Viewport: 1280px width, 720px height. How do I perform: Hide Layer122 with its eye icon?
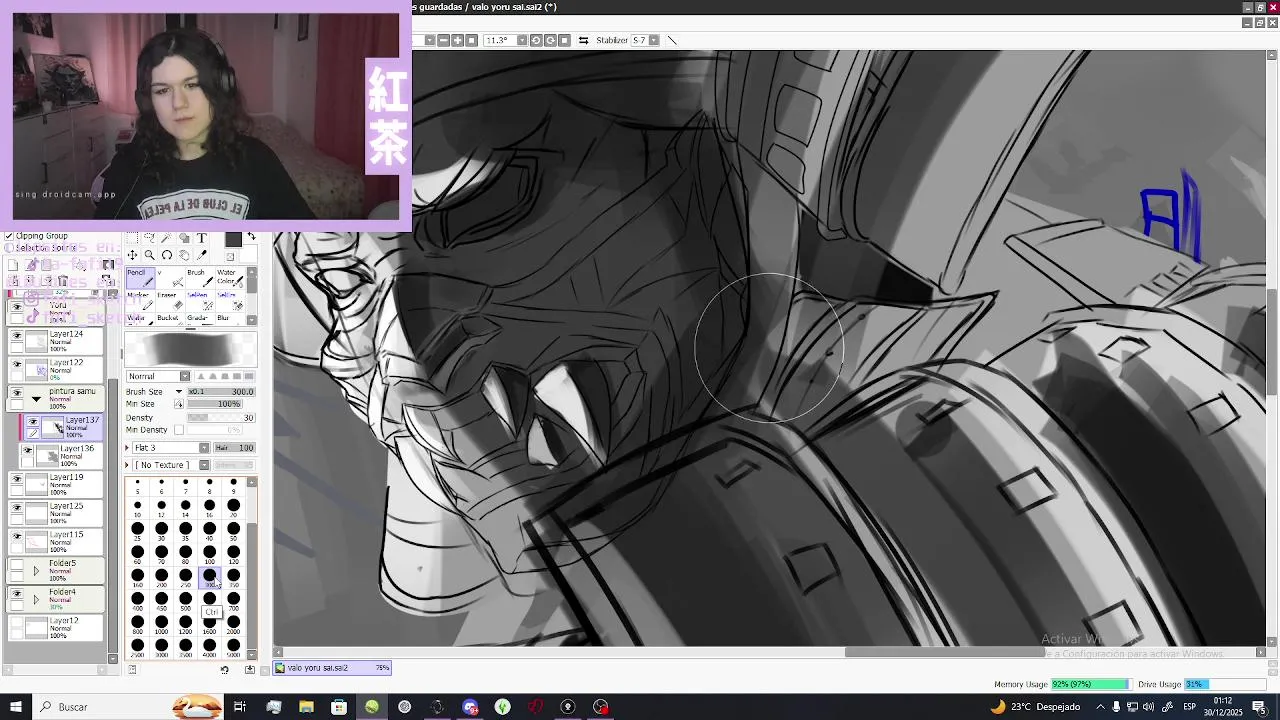tap(16, 366)
